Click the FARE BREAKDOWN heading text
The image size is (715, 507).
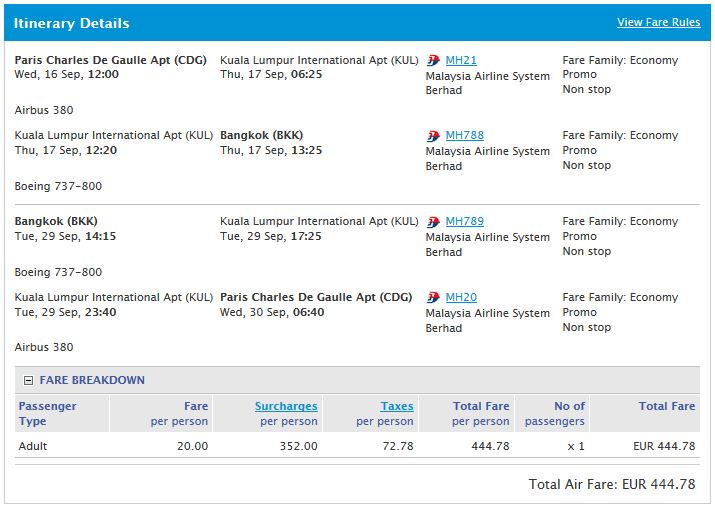click(92, 380)
